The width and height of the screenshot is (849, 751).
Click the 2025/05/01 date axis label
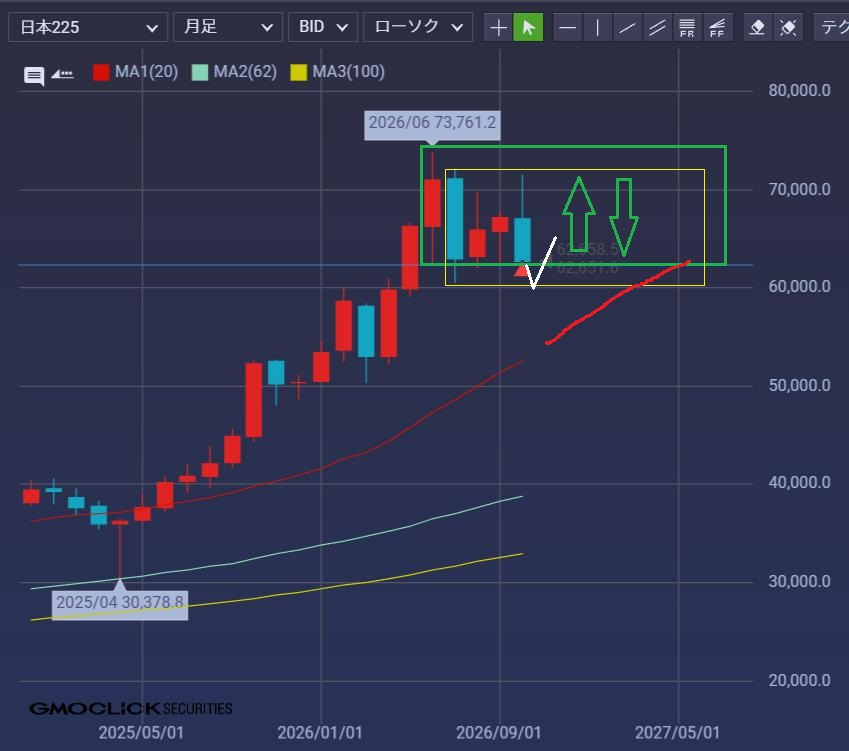click(141, 733)
